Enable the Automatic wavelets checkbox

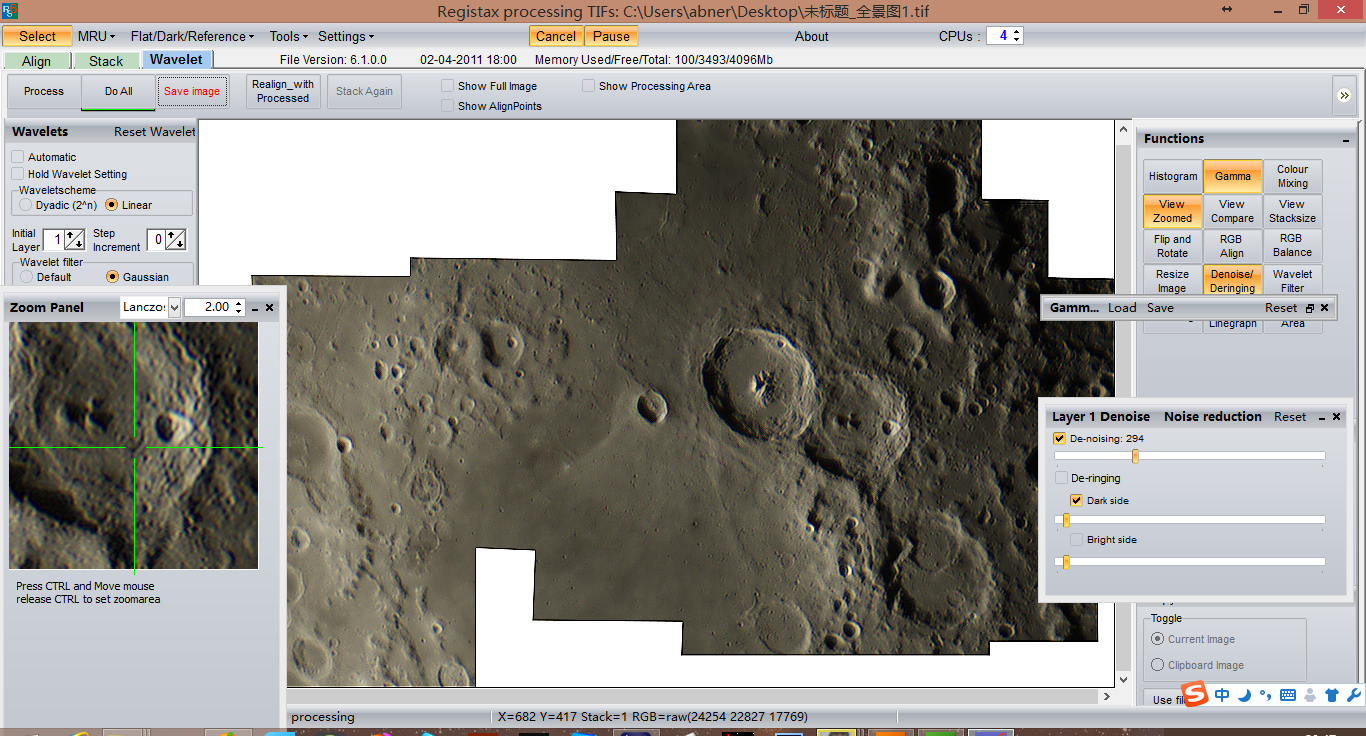18,157
